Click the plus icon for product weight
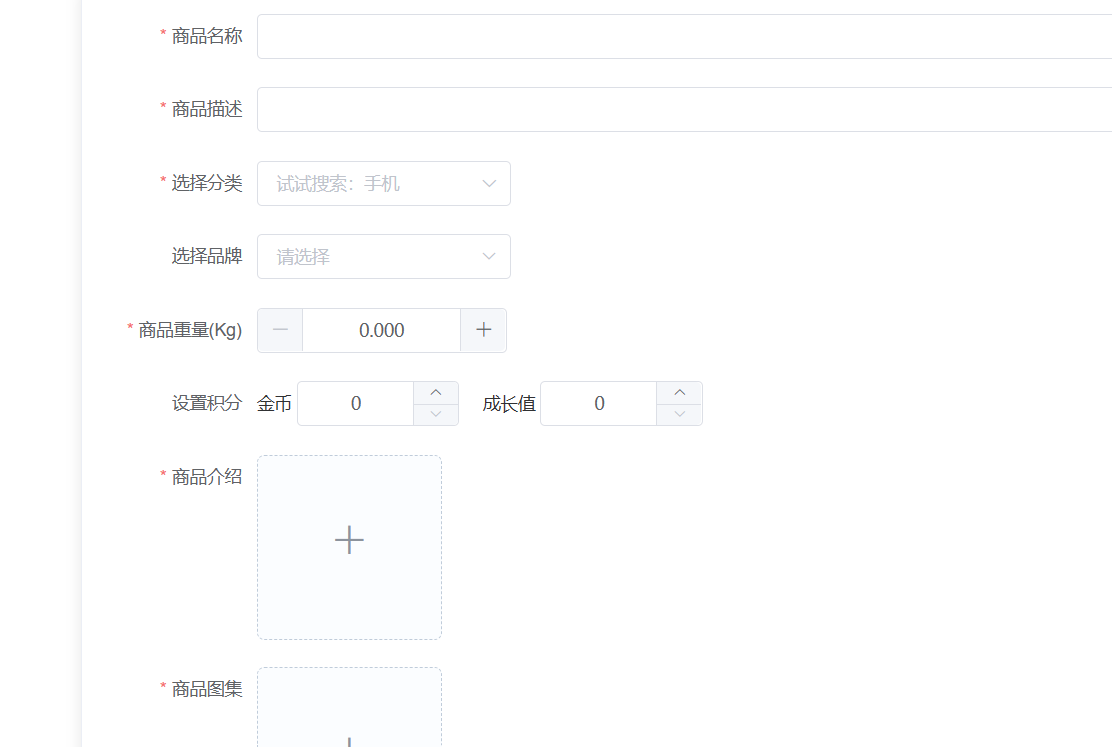 (x=484, y=330)
